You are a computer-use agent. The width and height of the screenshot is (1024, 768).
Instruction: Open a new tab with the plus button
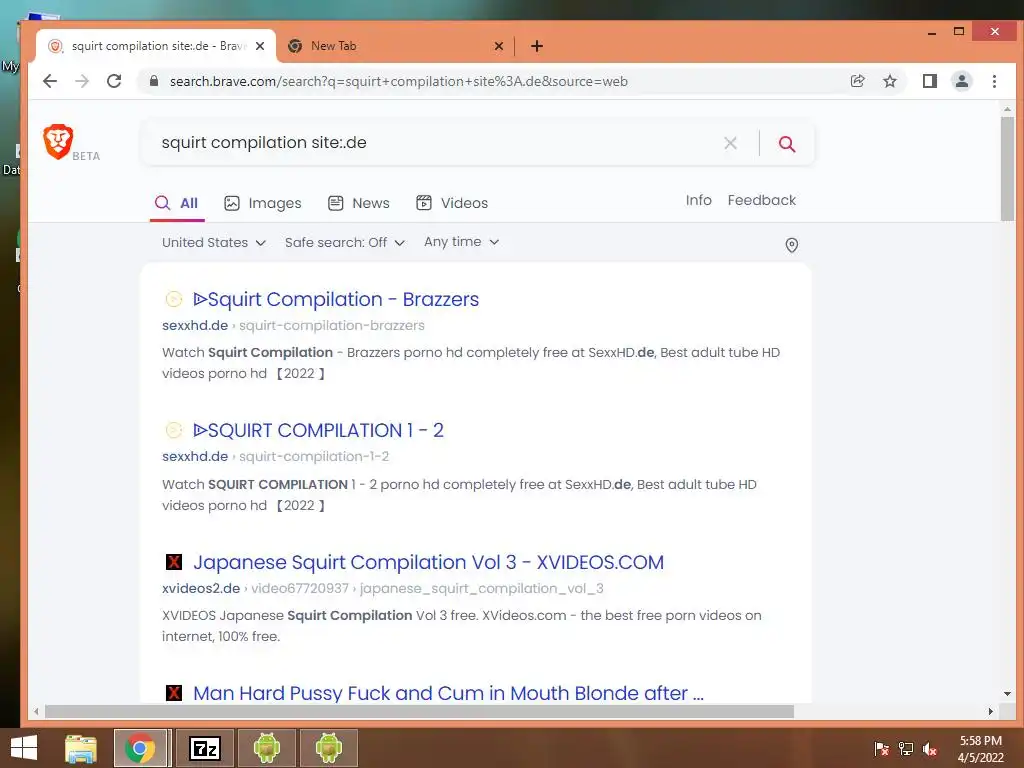(x=537, y=46)
